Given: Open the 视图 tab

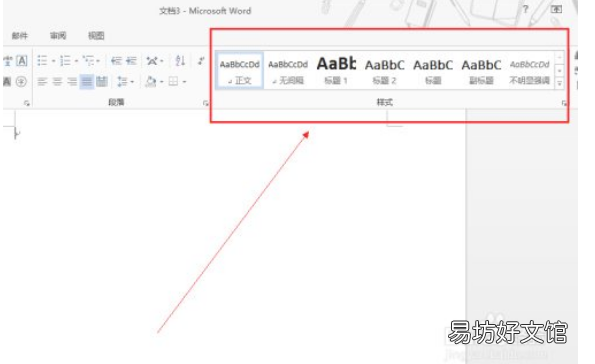Looking at the screenshot, I should [x=96, y=36].
